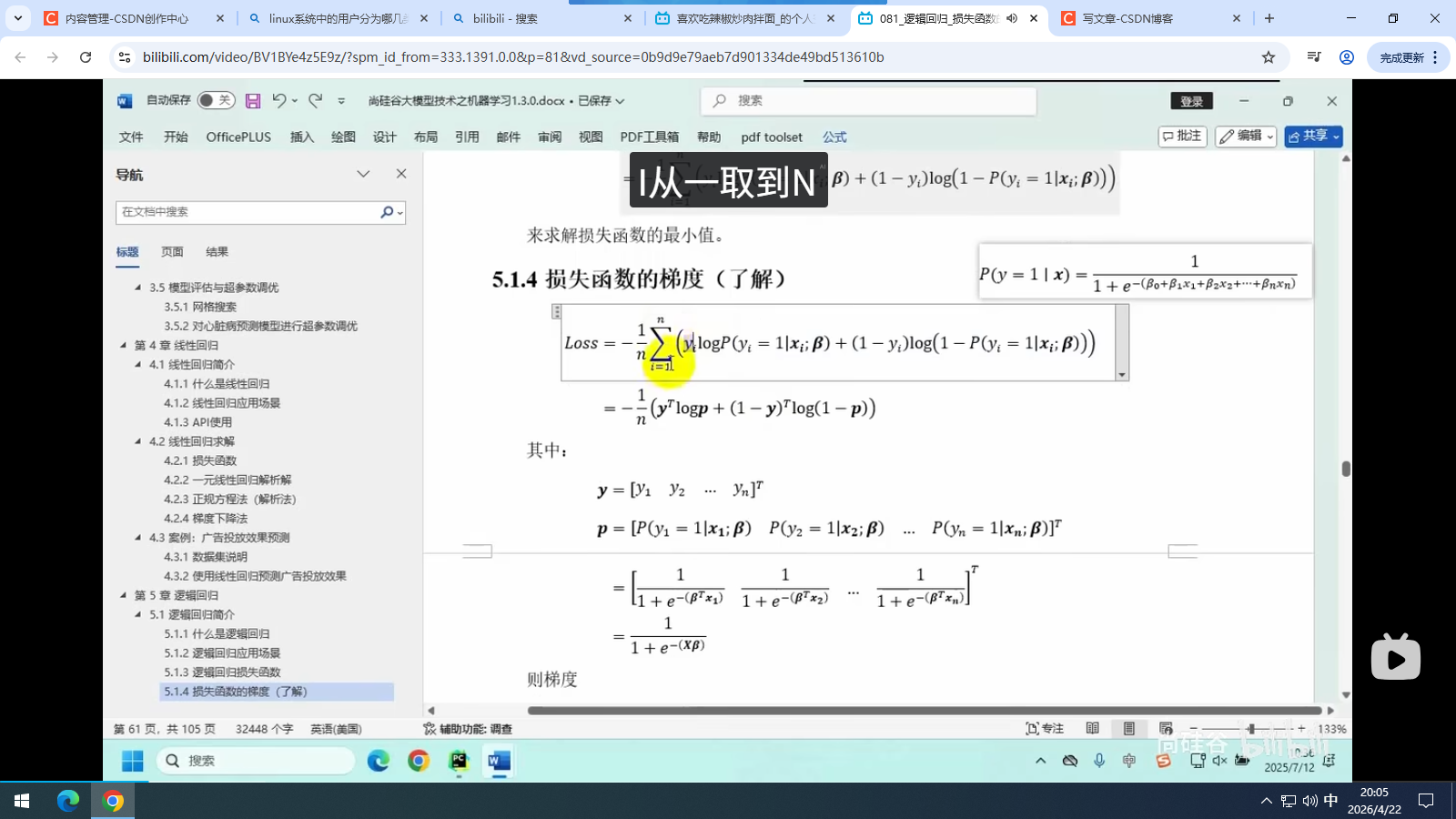The height and width of the screenshot is (819, 1456).
Task: Collapse the 3.5 模型评估与超参数调优 heading
Action: (138, 288)
